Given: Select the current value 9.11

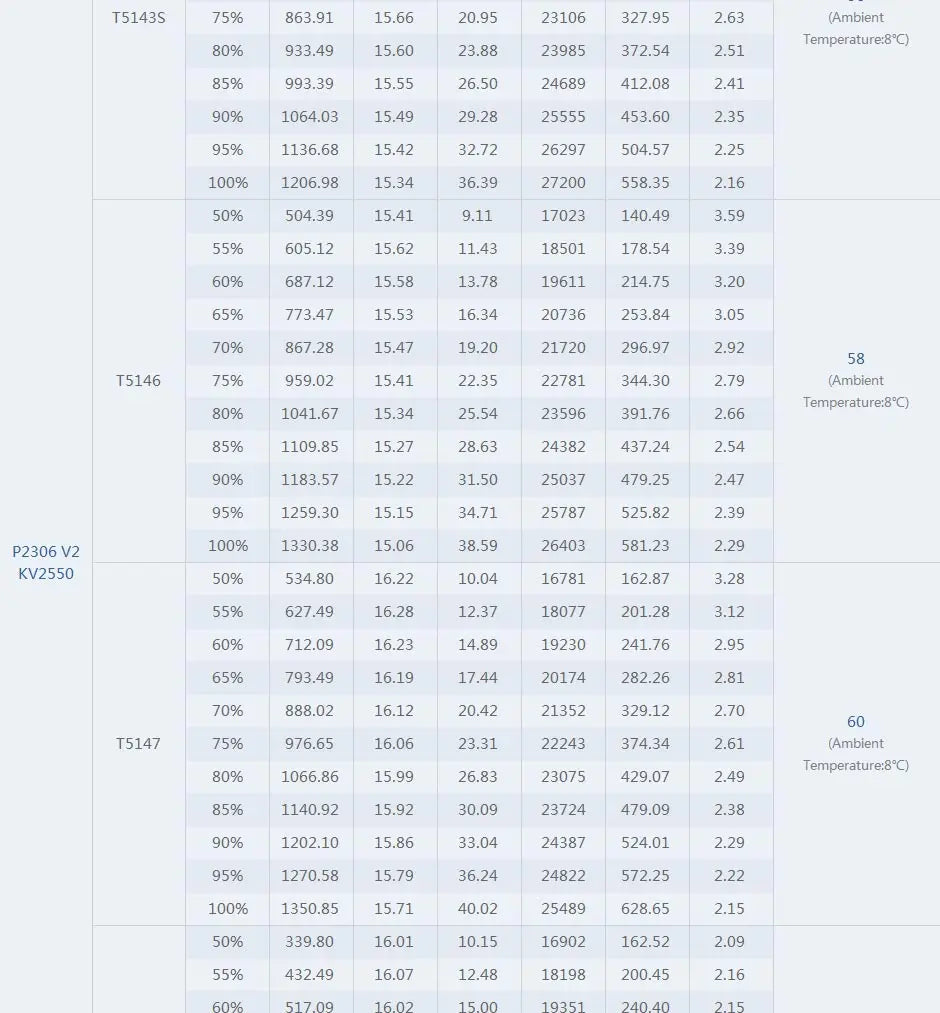Looking at the screenshot, I should 478,216.
